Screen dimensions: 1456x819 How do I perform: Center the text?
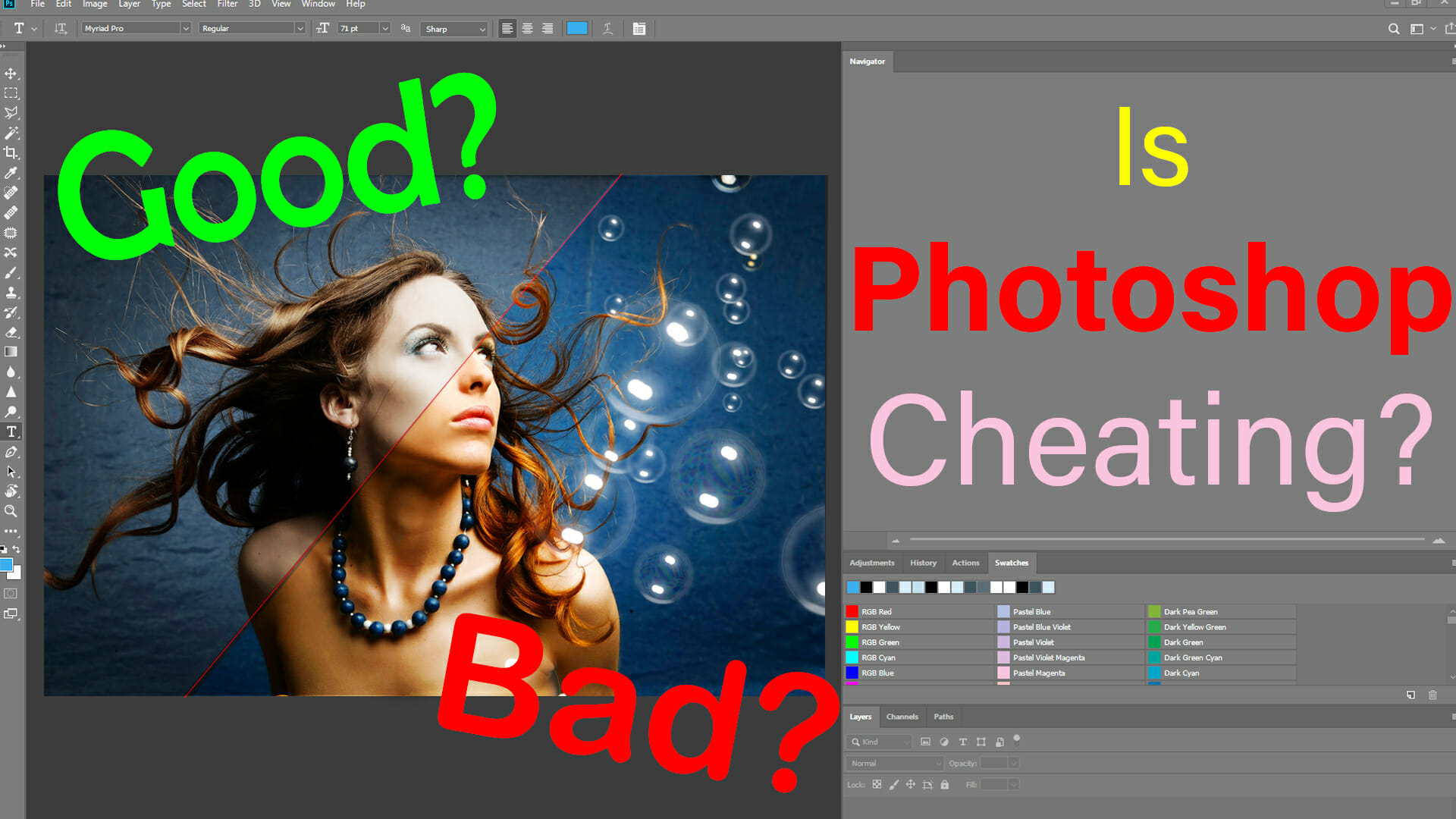(x=527, y=28)
